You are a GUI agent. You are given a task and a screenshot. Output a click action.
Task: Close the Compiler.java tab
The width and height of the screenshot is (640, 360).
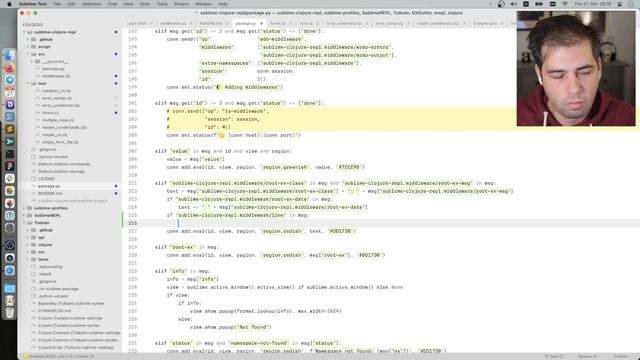pyautogui.click(x=502, y=23)
